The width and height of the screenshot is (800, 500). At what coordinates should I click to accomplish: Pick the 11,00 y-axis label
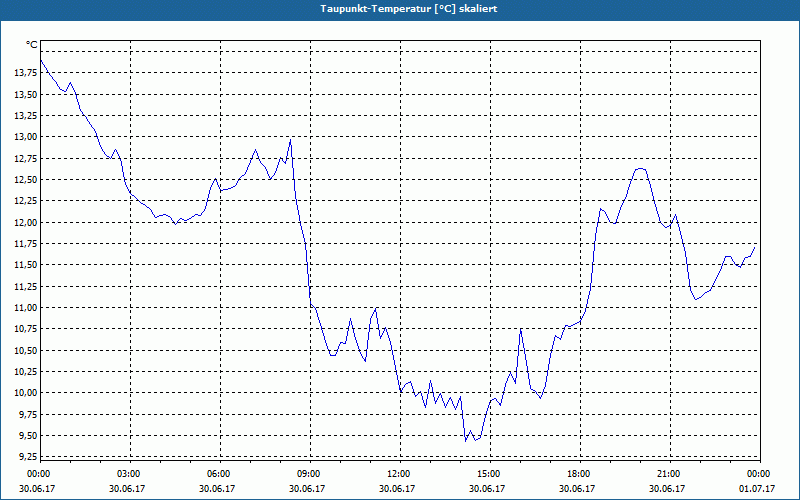26,308
